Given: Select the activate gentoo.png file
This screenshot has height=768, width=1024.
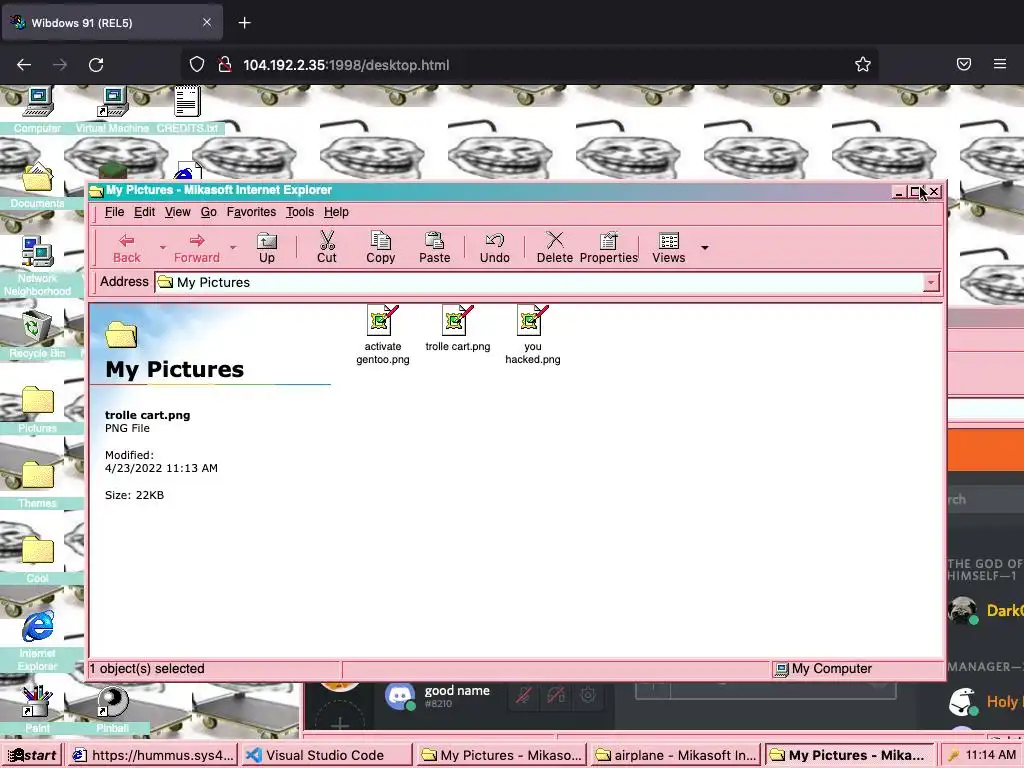Looking at the screenshot, I should coord(383,335).
